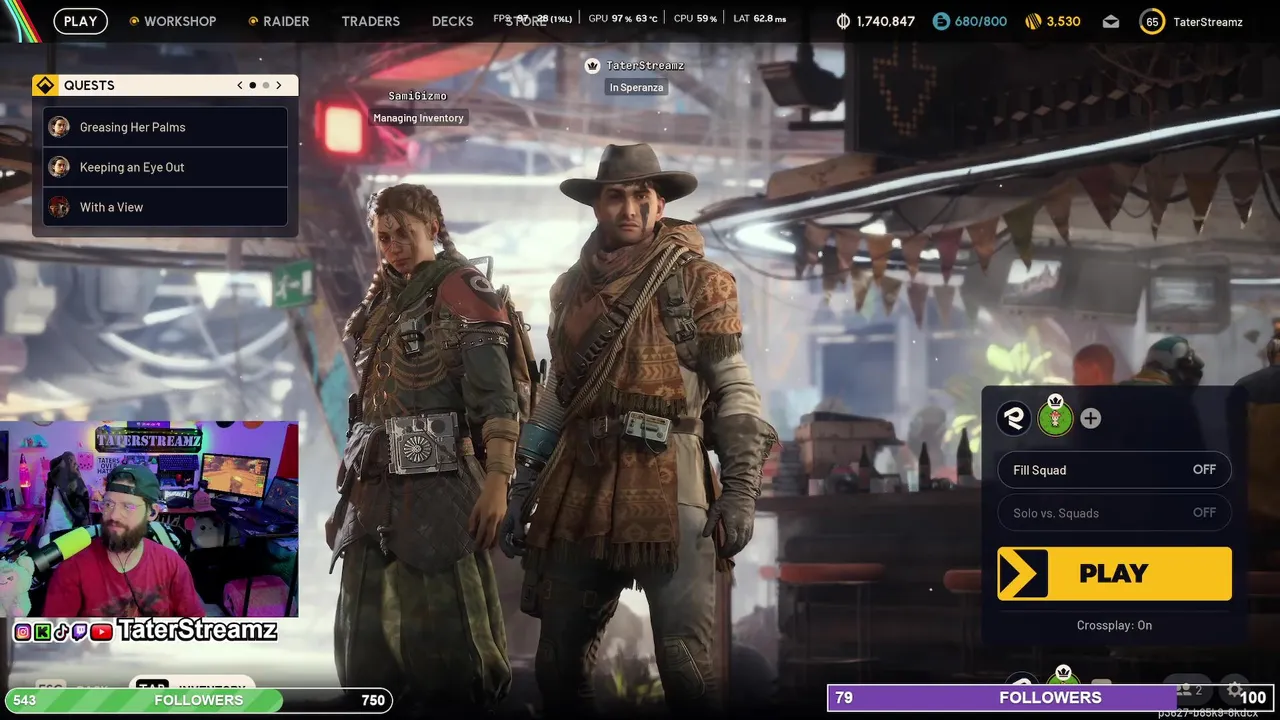Viewport: 1280px width, 720px height.
Task: Click the level 65 badge icon
Action: (x=1152, y=21)
